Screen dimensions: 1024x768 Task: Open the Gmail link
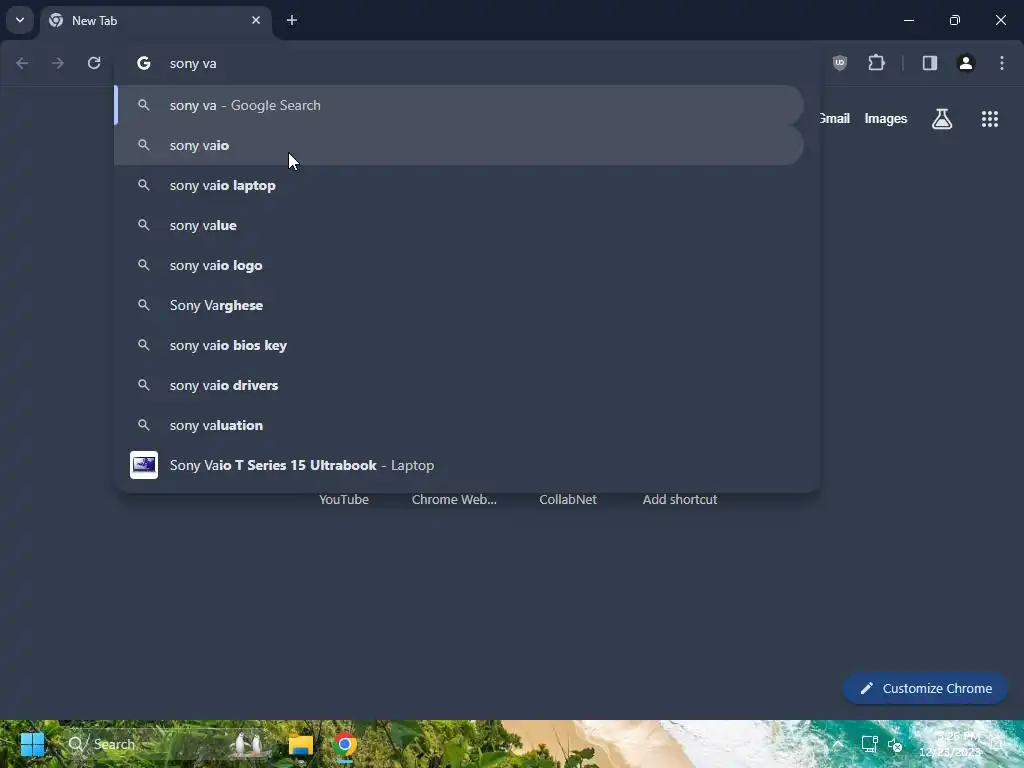pyautogui.click(x=834, y=118)
